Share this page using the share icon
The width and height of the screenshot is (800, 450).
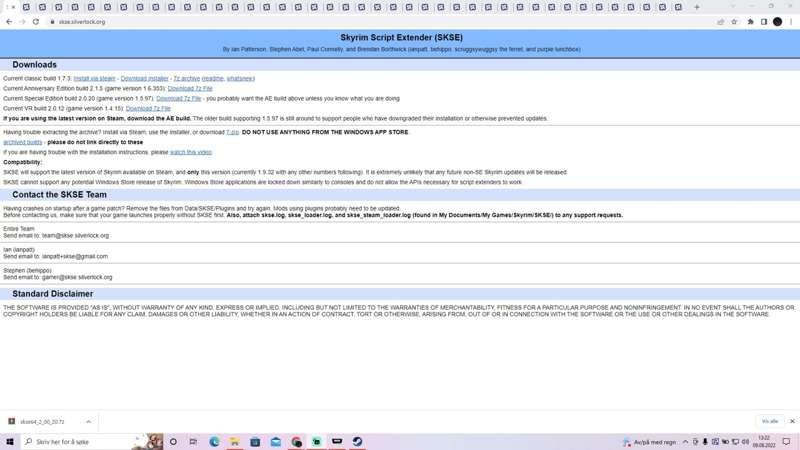click(720, 21)
